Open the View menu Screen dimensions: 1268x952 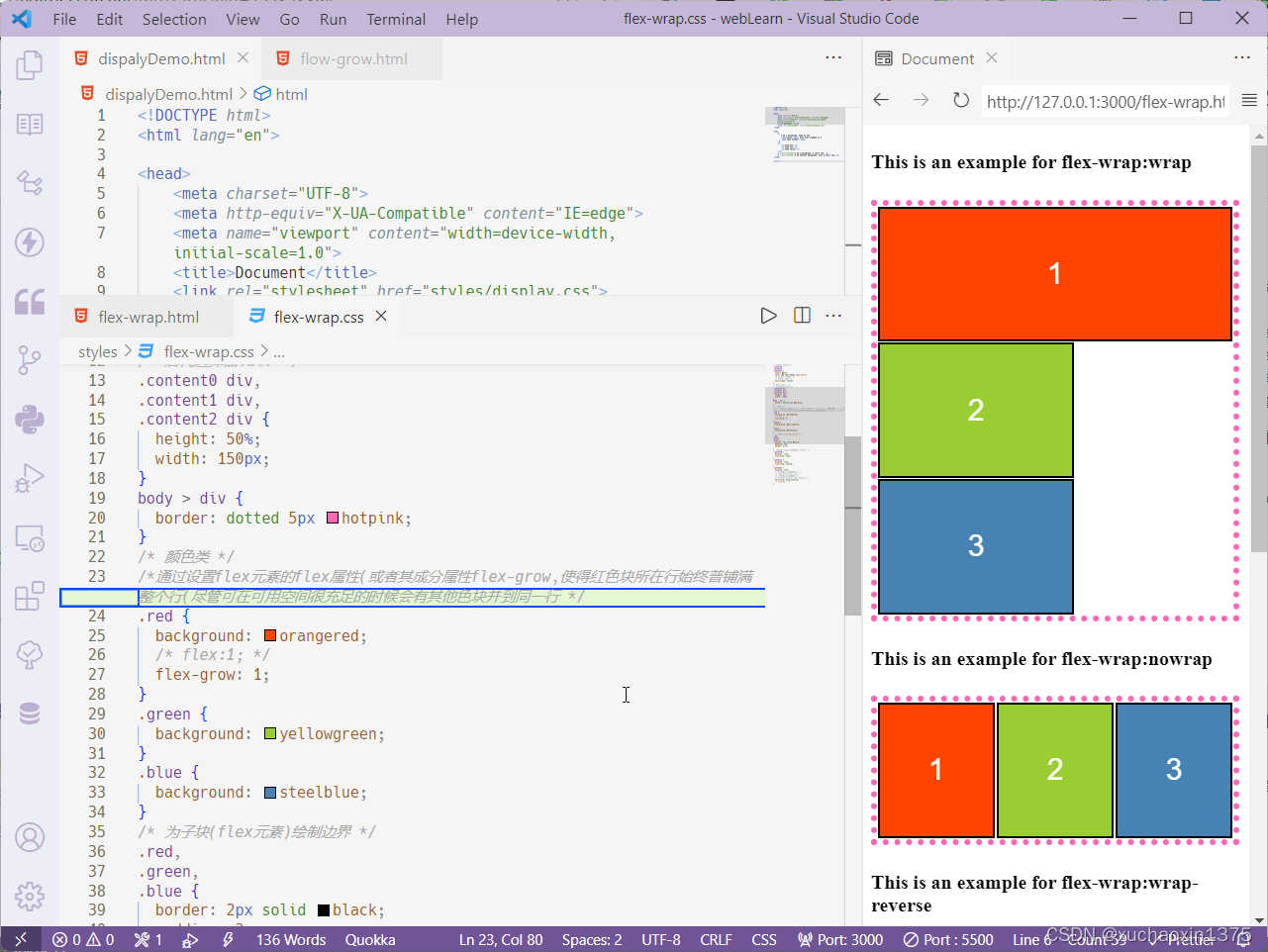click(x=243, y=19)
